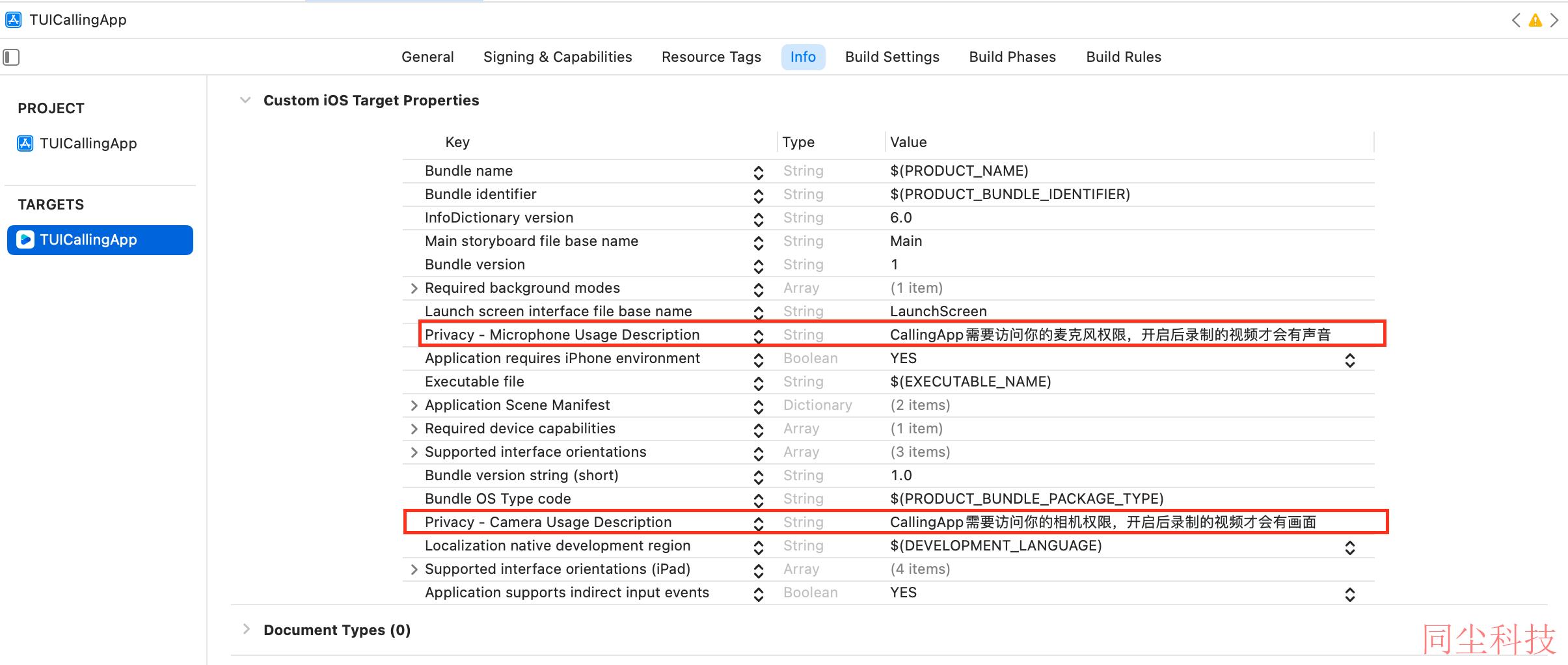
Task: Toggle the project and targets sidebar icon
Action: 11,57
